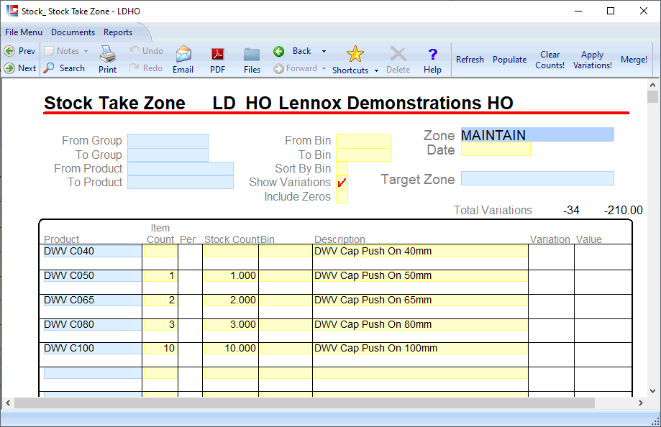
Task: Toggle the Sort By Bin checkbox
Action: coord(342,169)
